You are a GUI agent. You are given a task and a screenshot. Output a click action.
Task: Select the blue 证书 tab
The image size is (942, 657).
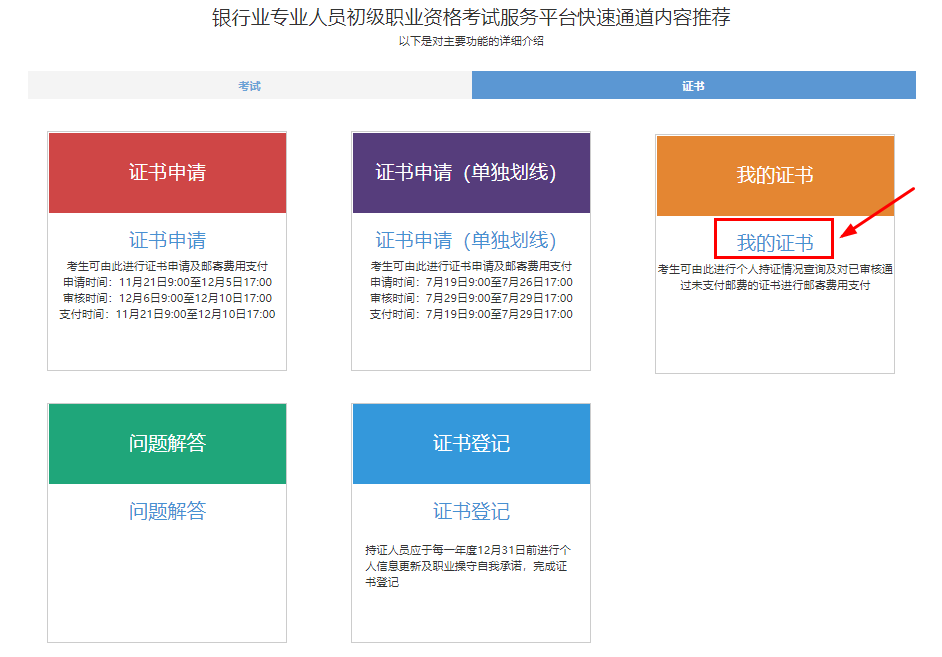pos(693,85)
